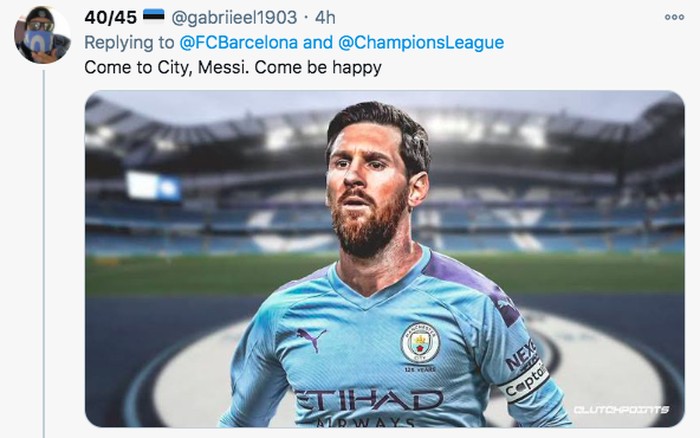Click the 'Come to City, Messi' tweet text
Image resolution: width=700 pixels, height=438 pixels.
pyautogui.click(x=233, y=67)
